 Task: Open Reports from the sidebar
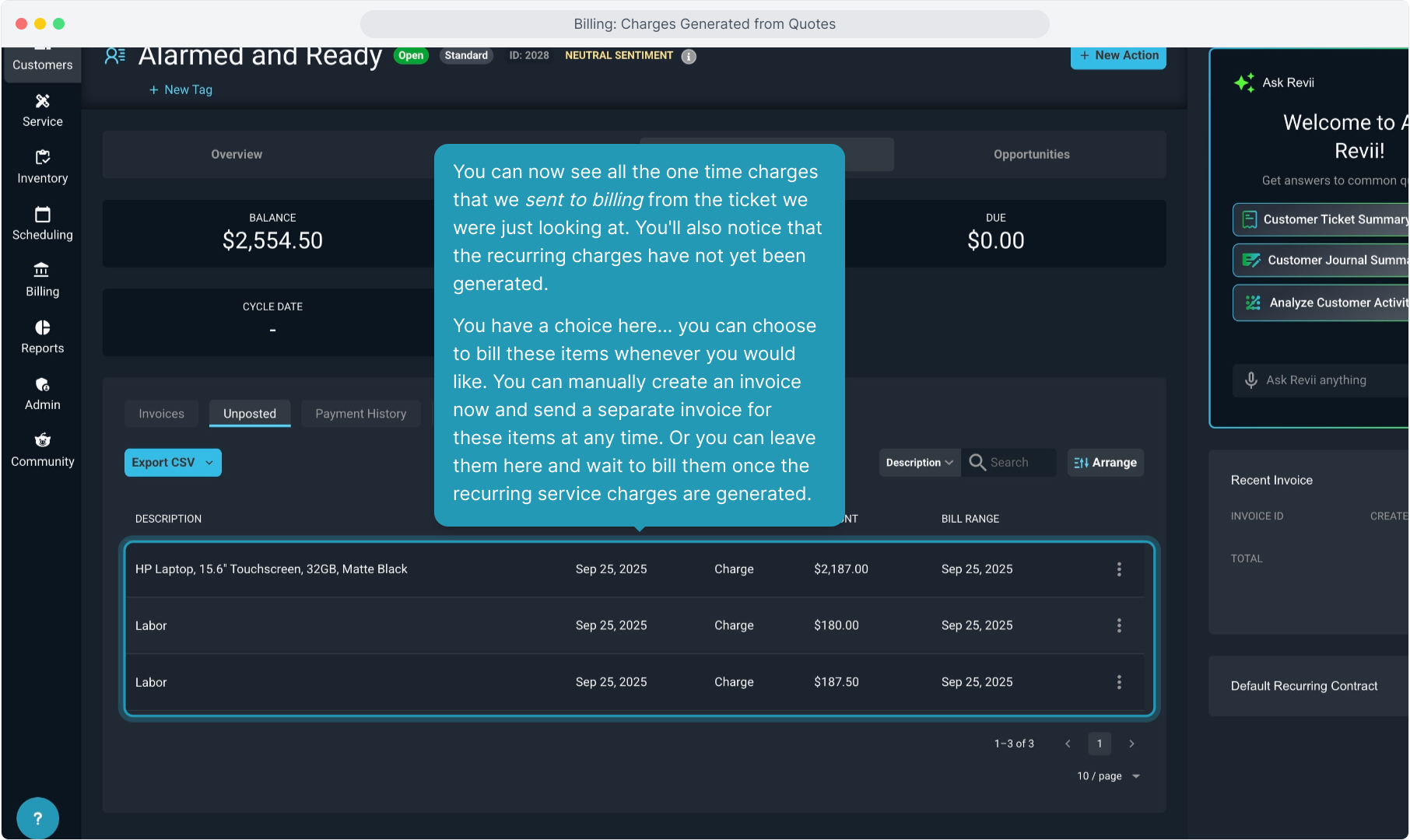[42, 338]
